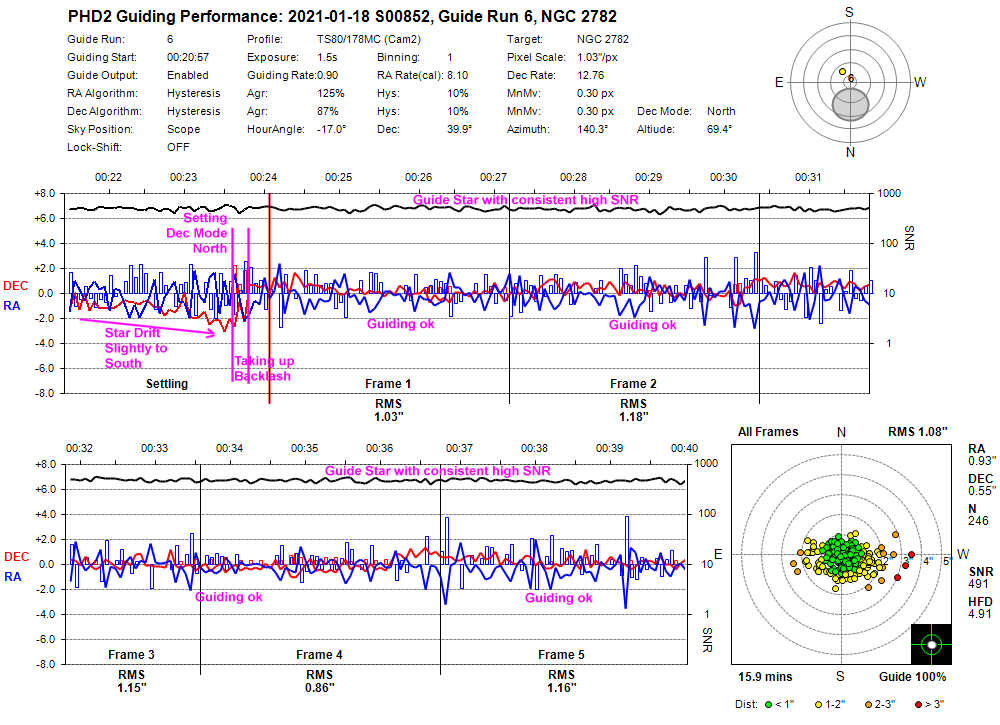
Task: Click the 00:34 time label on lower graph
Action: 229,448
